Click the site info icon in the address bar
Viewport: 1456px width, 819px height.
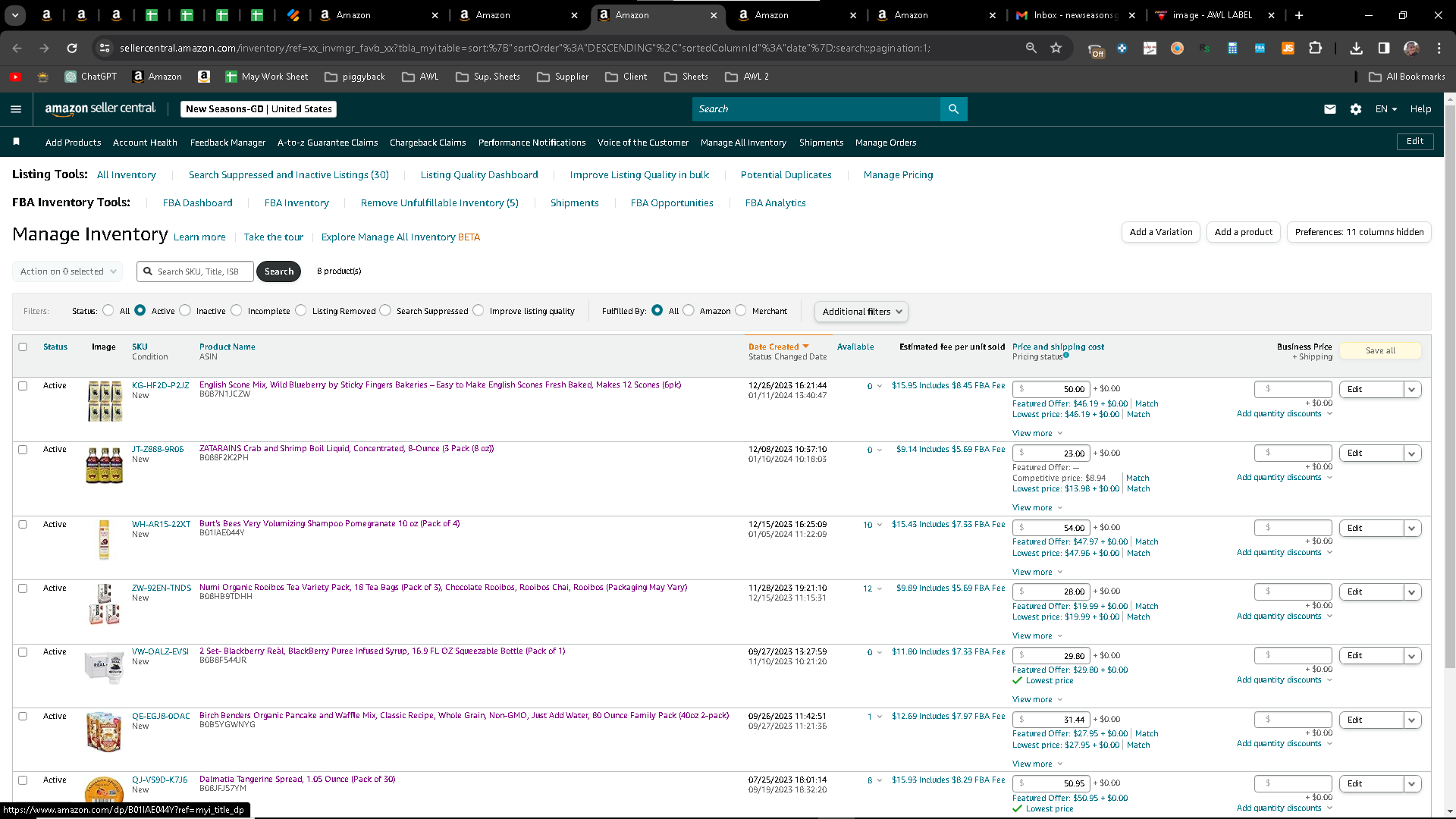click(105, 48)
